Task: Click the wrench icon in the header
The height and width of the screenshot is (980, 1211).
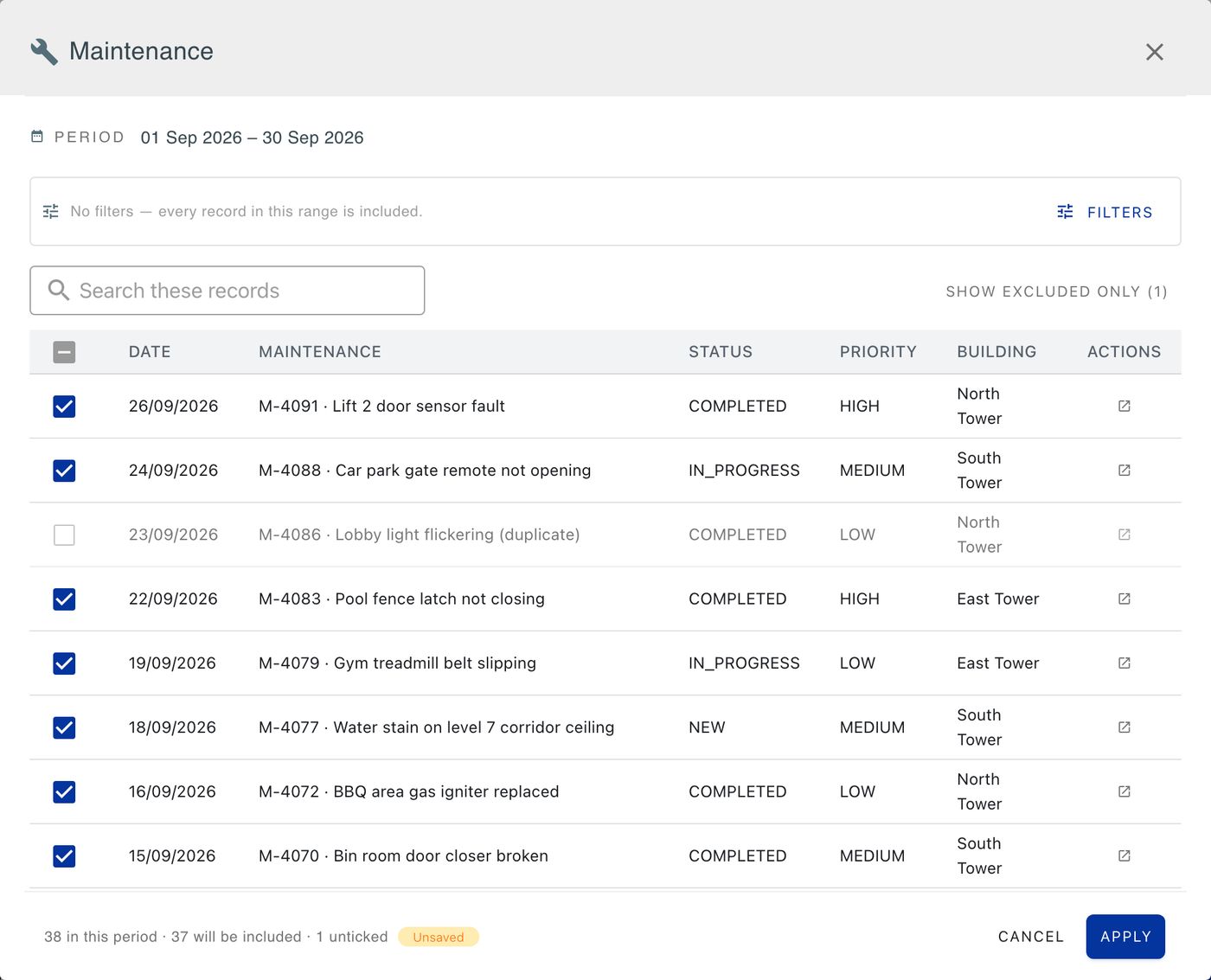Action: click(x=44, y=52)
